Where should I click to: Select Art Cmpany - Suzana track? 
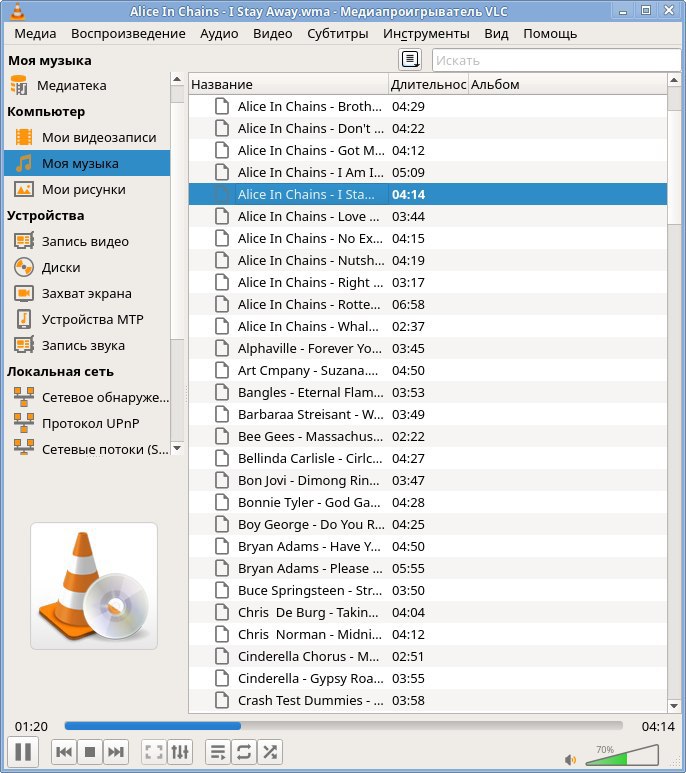click(428, 370)
